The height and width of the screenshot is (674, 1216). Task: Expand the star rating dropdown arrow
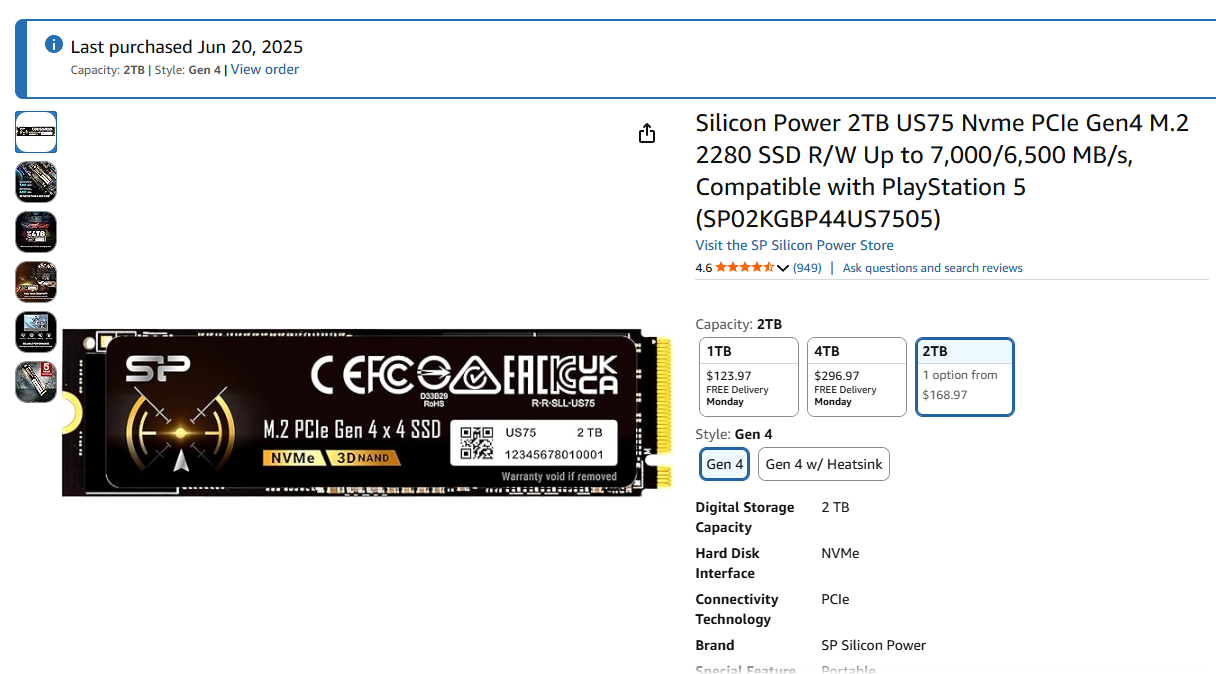pos(783,268)
